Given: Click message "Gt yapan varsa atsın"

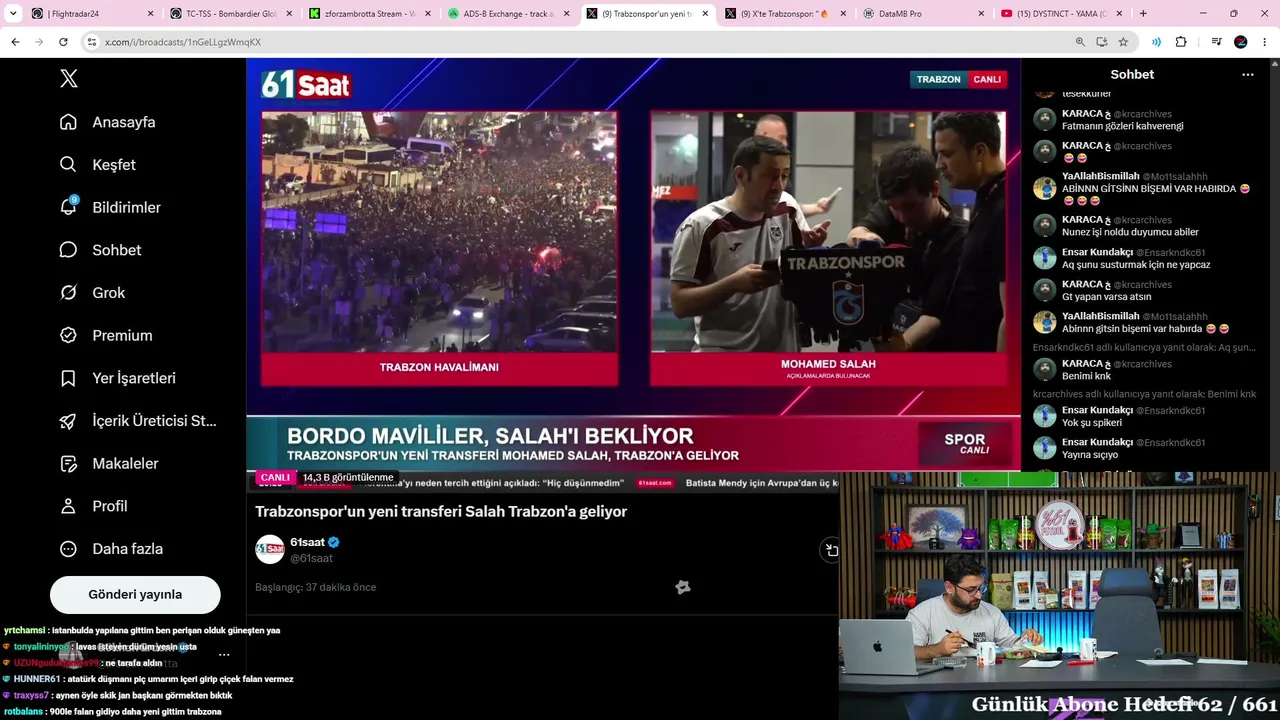Looking at the screenshot, I should point(1106,297).
